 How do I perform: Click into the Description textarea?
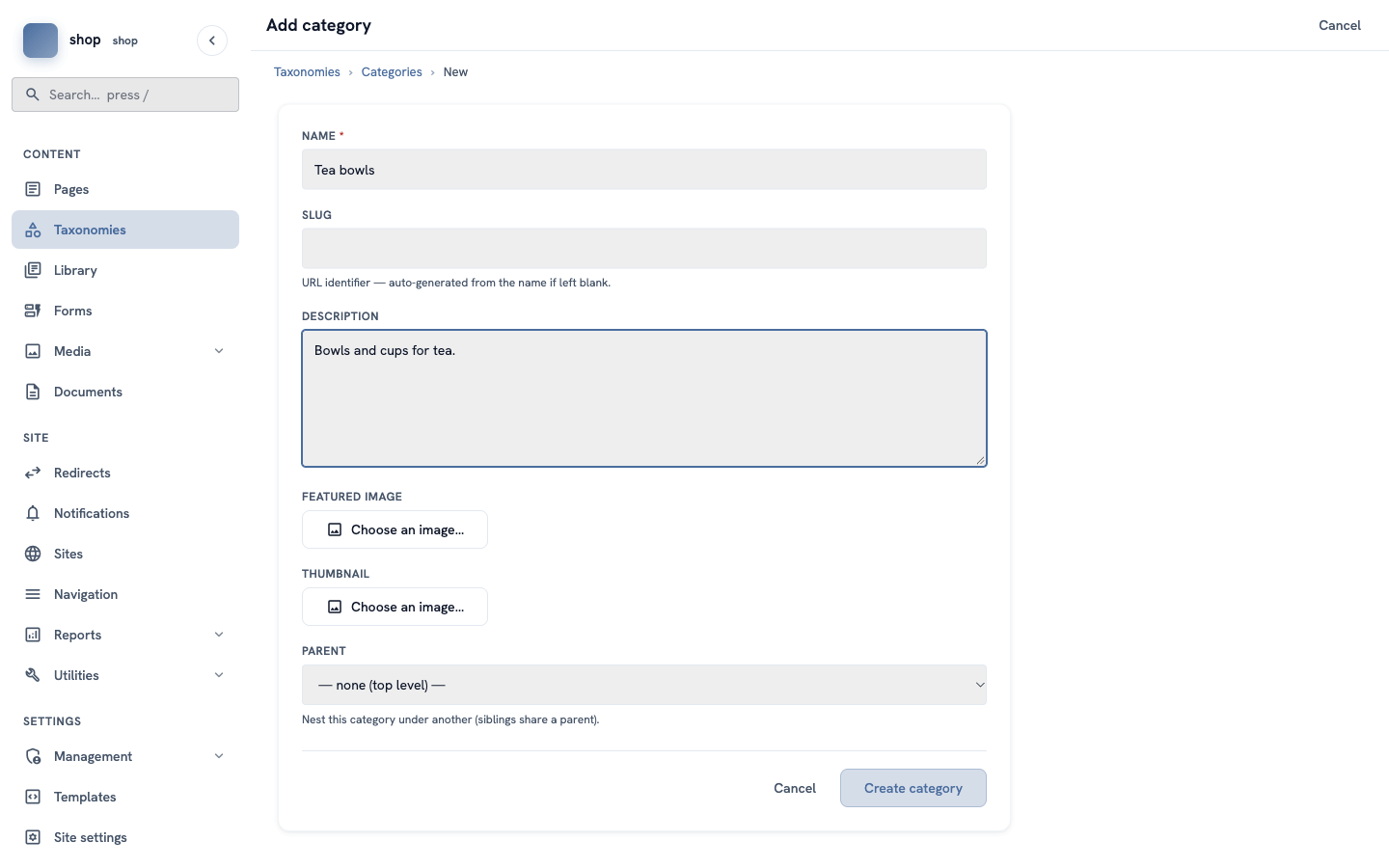point(644,398)
